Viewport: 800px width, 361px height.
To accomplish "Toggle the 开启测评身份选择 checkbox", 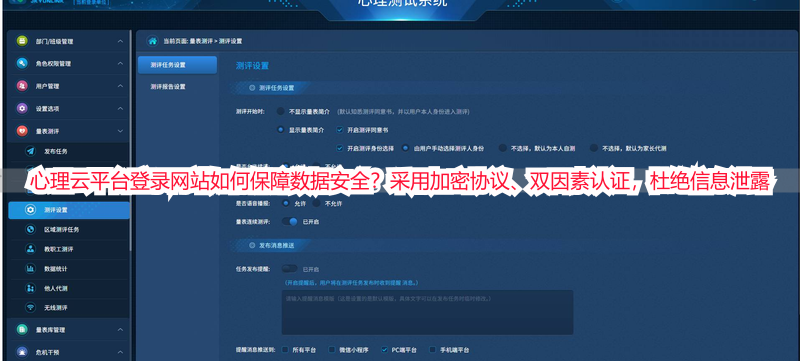I will pos(340,148).
